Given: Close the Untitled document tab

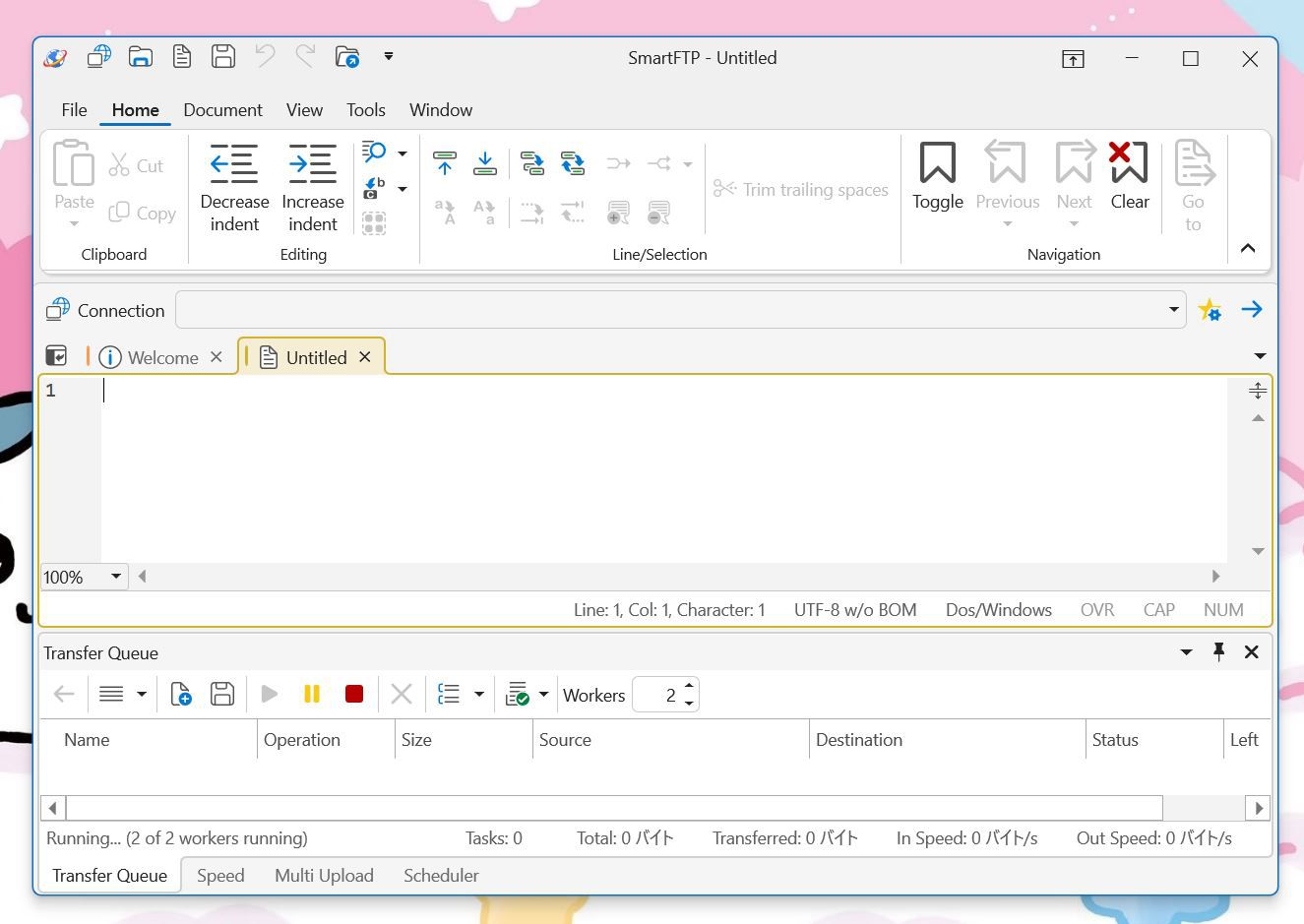Looking at the screenshot, I should [365, 356].
